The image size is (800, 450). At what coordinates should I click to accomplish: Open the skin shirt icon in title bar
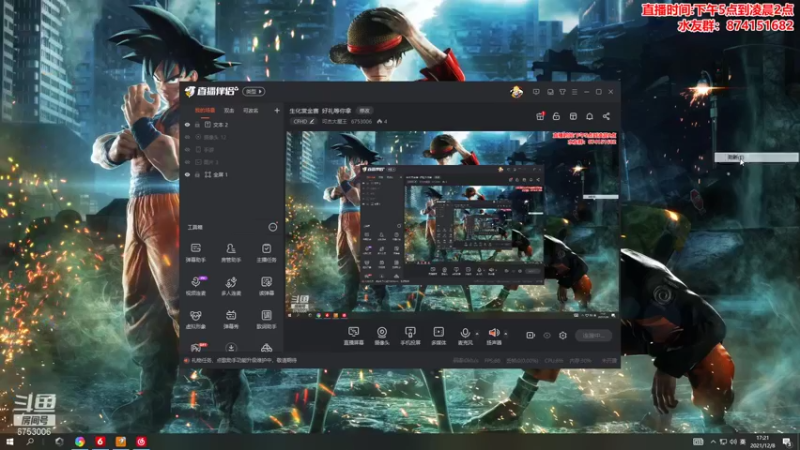point(562,92)
